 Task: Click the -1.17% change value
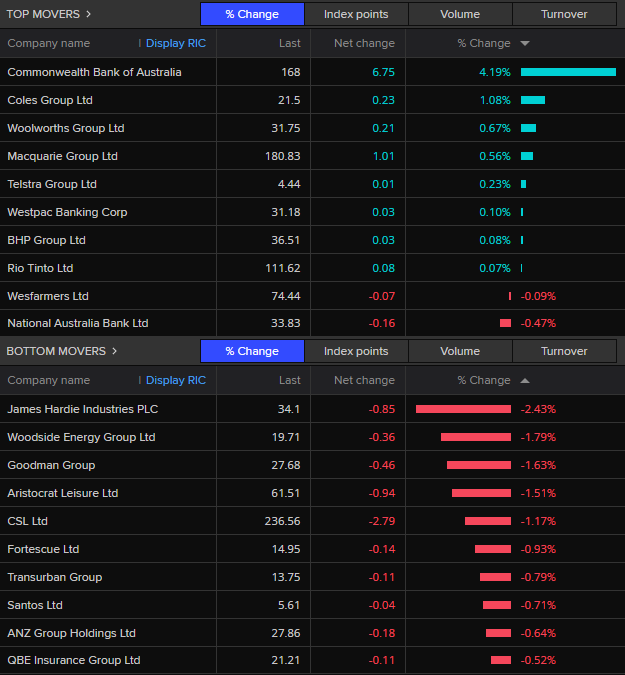538,521
